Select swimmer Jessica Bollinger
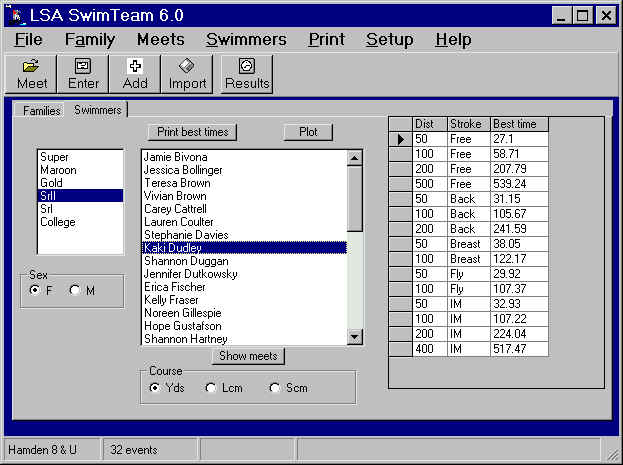This screenshot has width=623, height=465. tap(244, 170)
